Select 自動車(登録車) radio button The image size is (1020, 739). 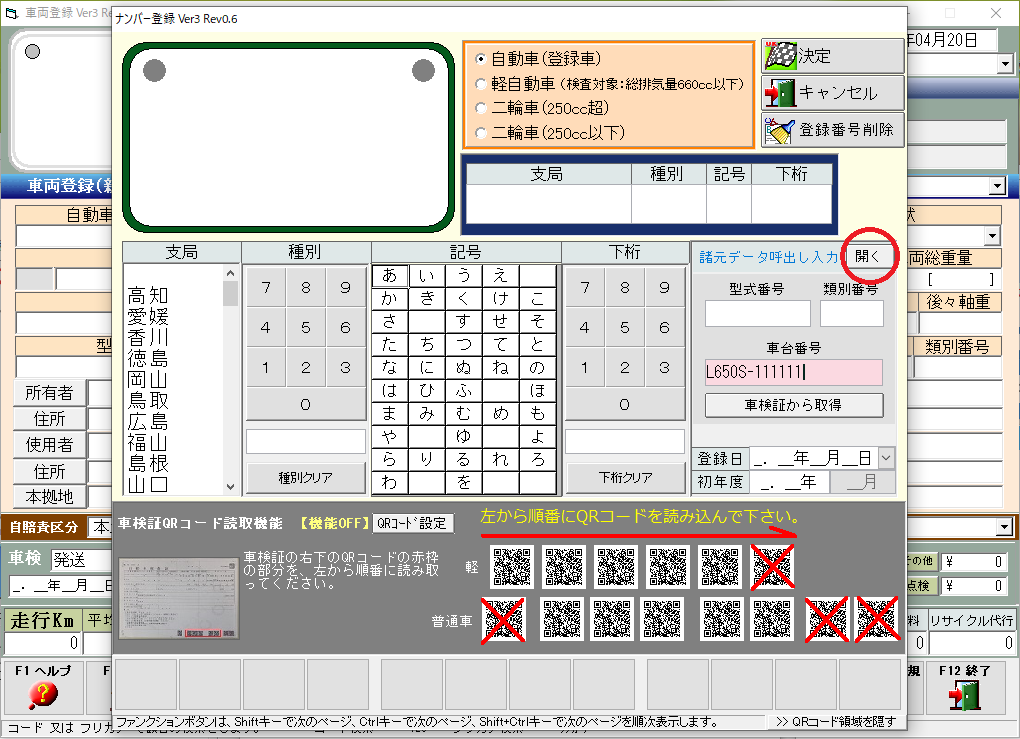point(481,59)
